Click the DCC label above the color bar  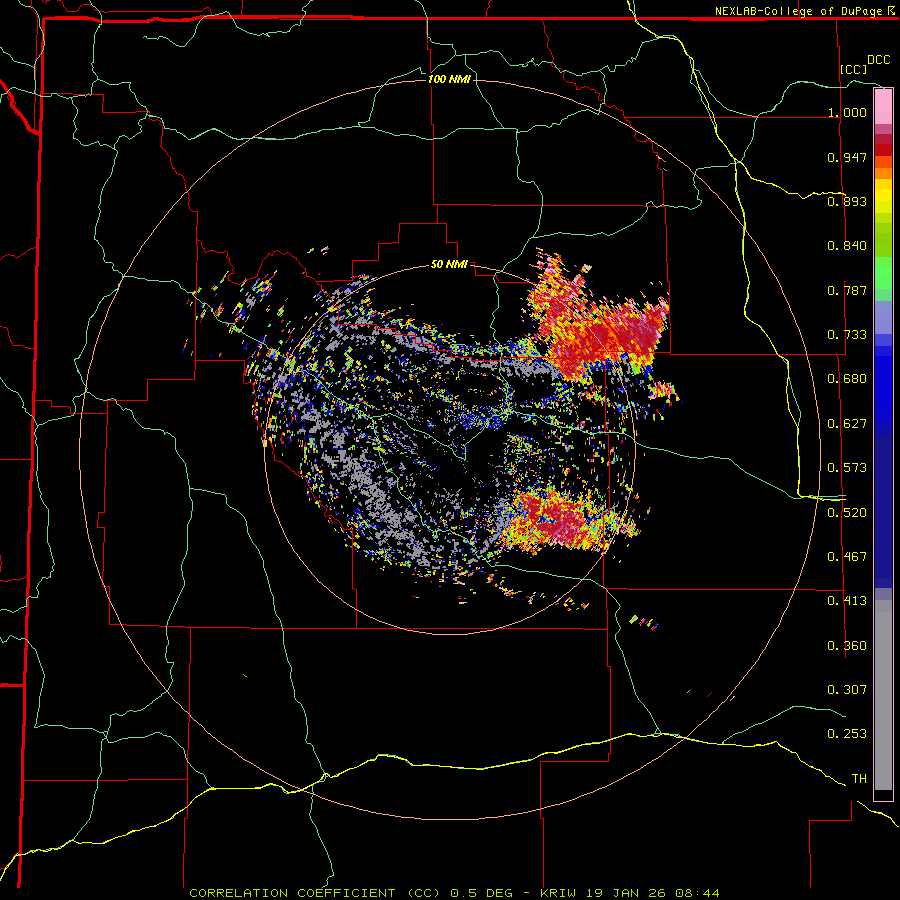click(x=878, y=60)
